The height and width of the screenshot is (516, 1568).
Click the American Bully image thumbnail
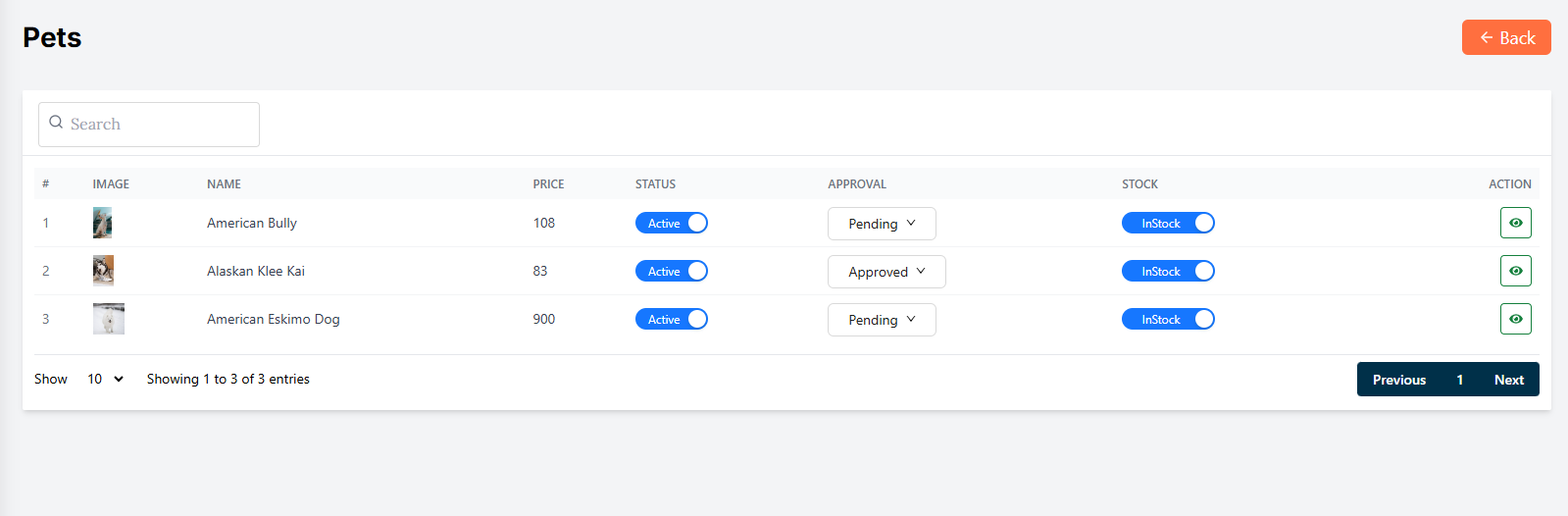[102, 223]
